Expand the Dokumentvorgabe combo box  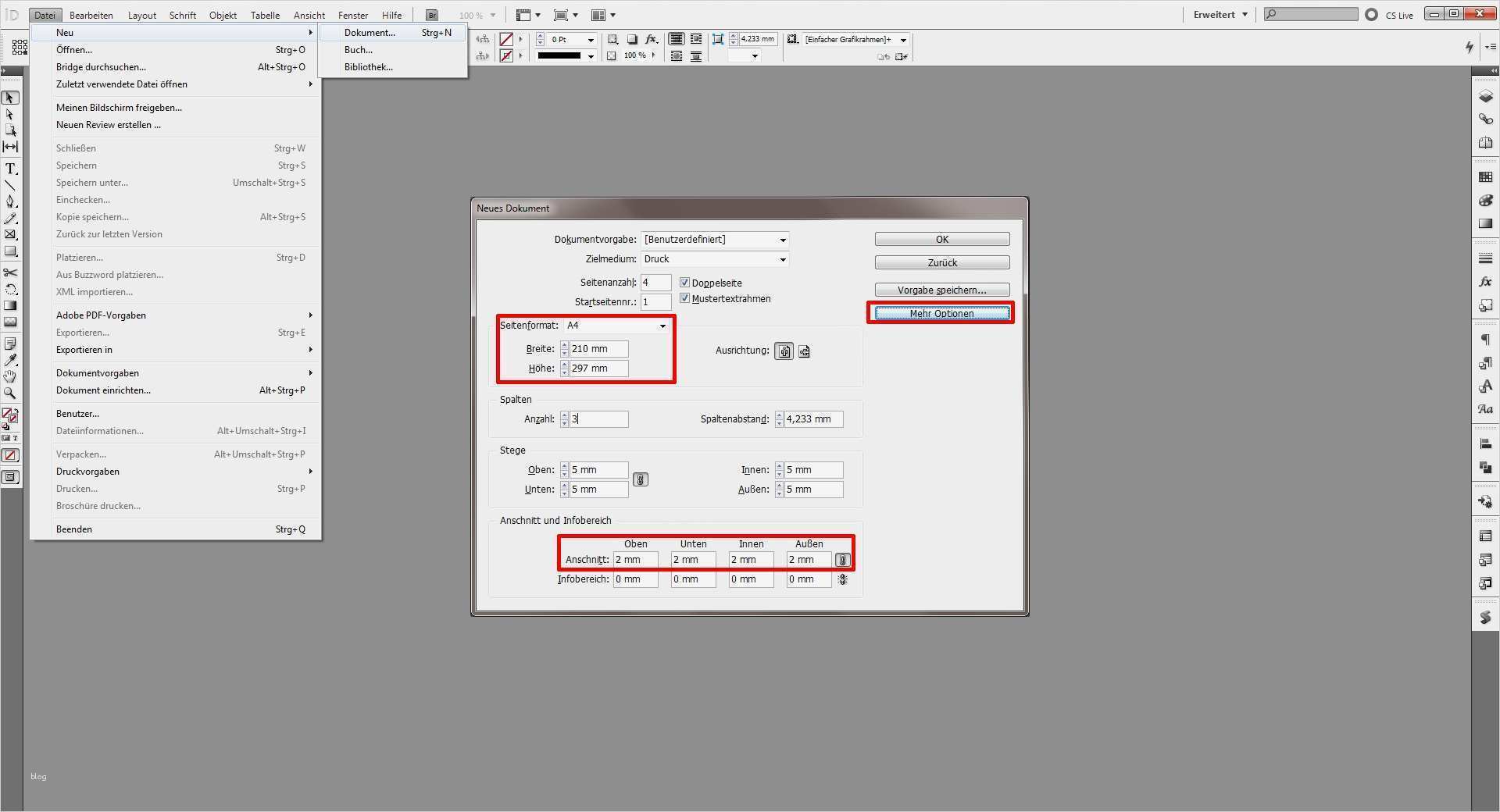pyautogui.click(x=782, y=240)
